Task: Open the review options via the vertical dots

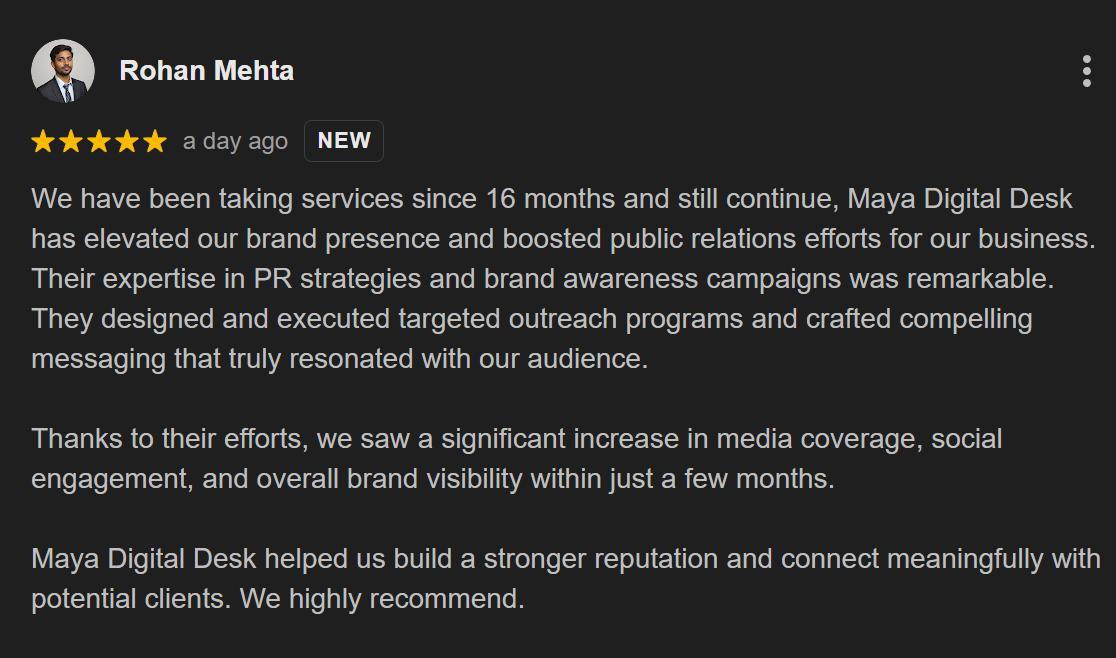Action: tap(1088, 70)
